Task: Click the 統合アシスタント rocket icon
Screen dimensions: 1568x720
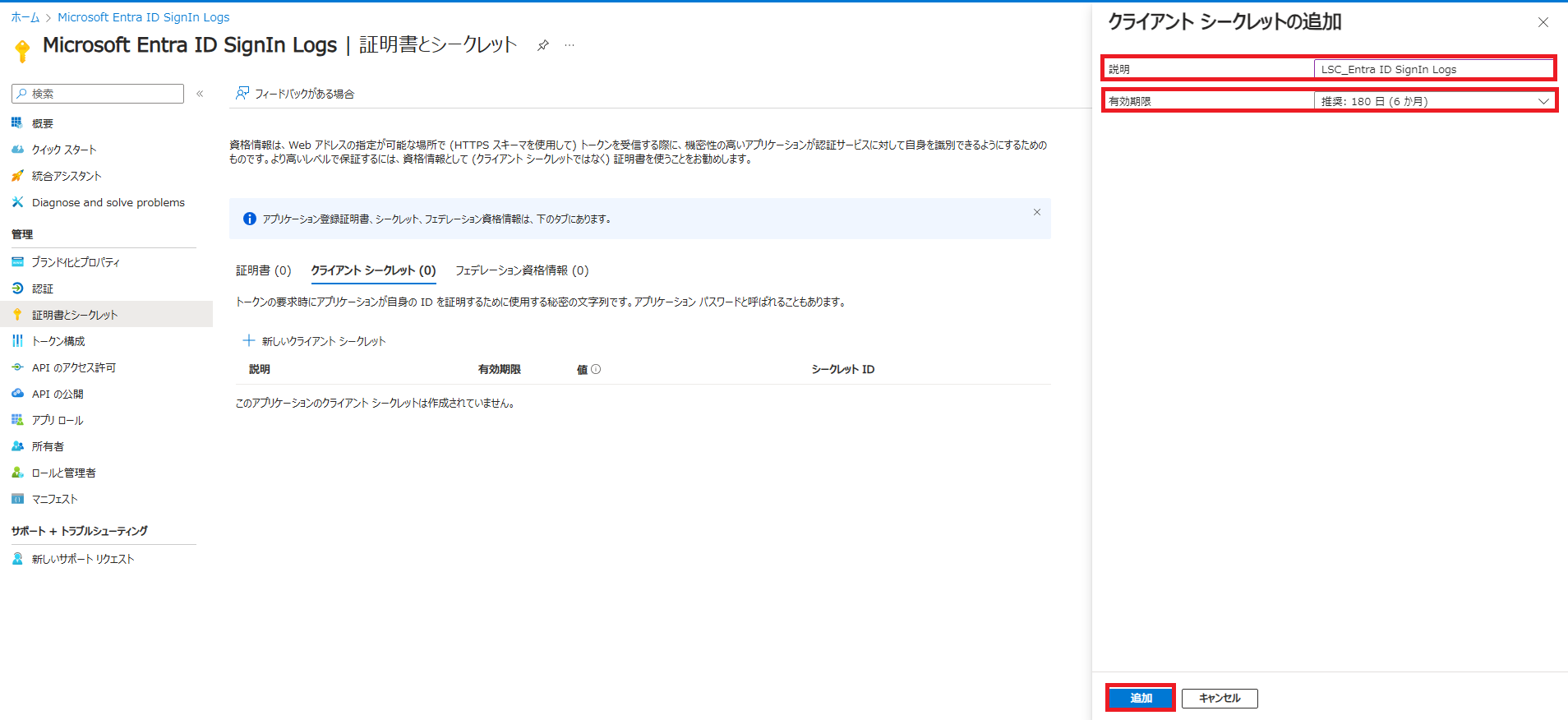Action: 17,176
